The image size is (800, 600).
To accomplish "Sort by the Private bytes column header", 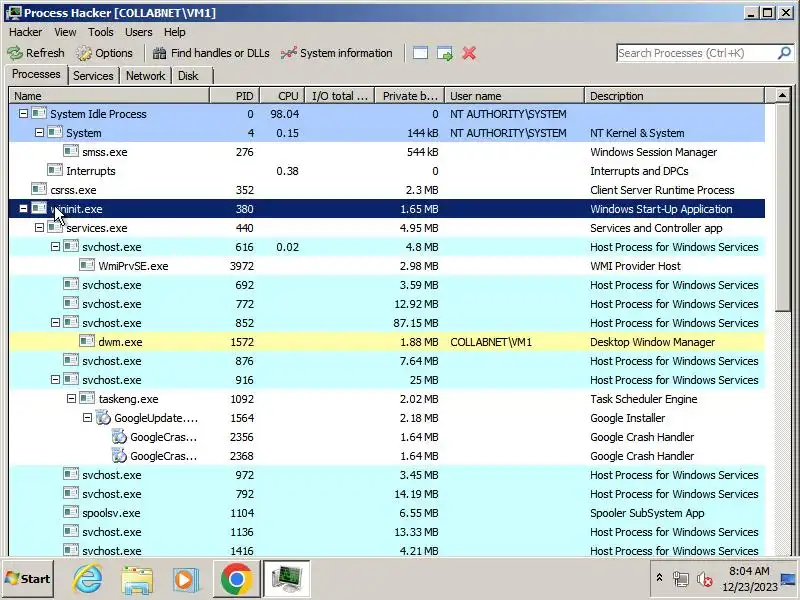I will click(410, 96).
